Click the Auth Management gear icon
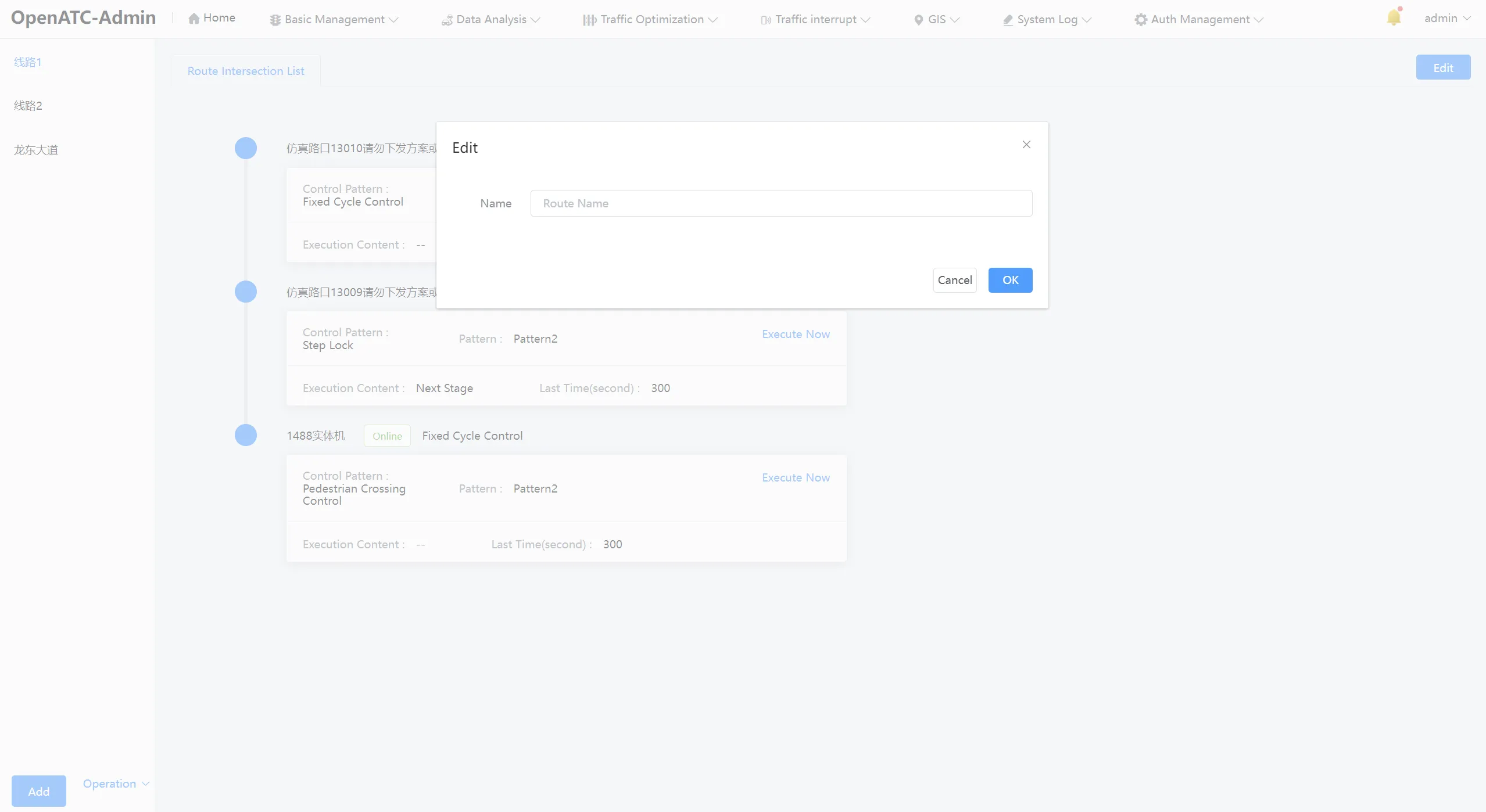1486x812 pixels. tap(1140, 20)
